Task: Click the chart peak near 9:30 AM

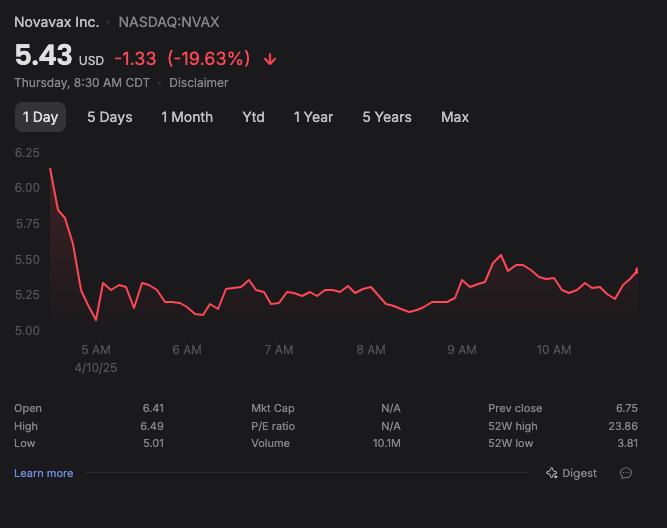Action: click(x=501, y=255)
